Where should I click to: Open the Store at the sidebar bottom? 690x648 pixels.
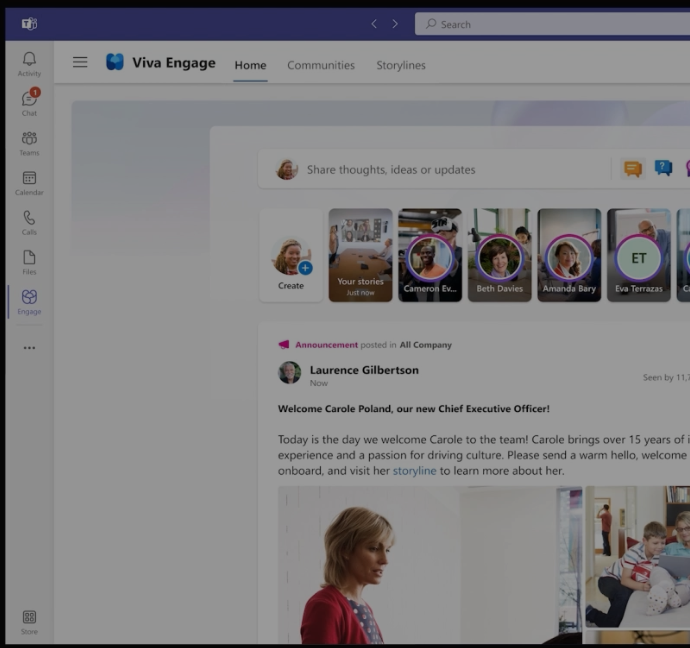(x=29, y=622)
